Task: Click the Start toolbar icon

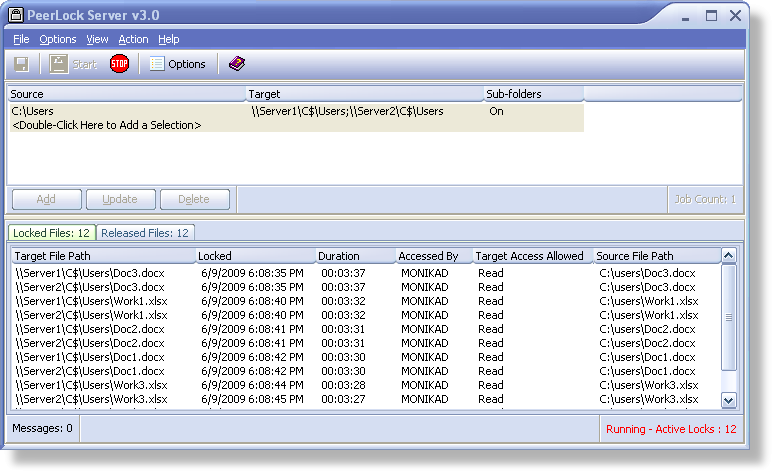Action: pyautogui.click(x=73, y=64)
